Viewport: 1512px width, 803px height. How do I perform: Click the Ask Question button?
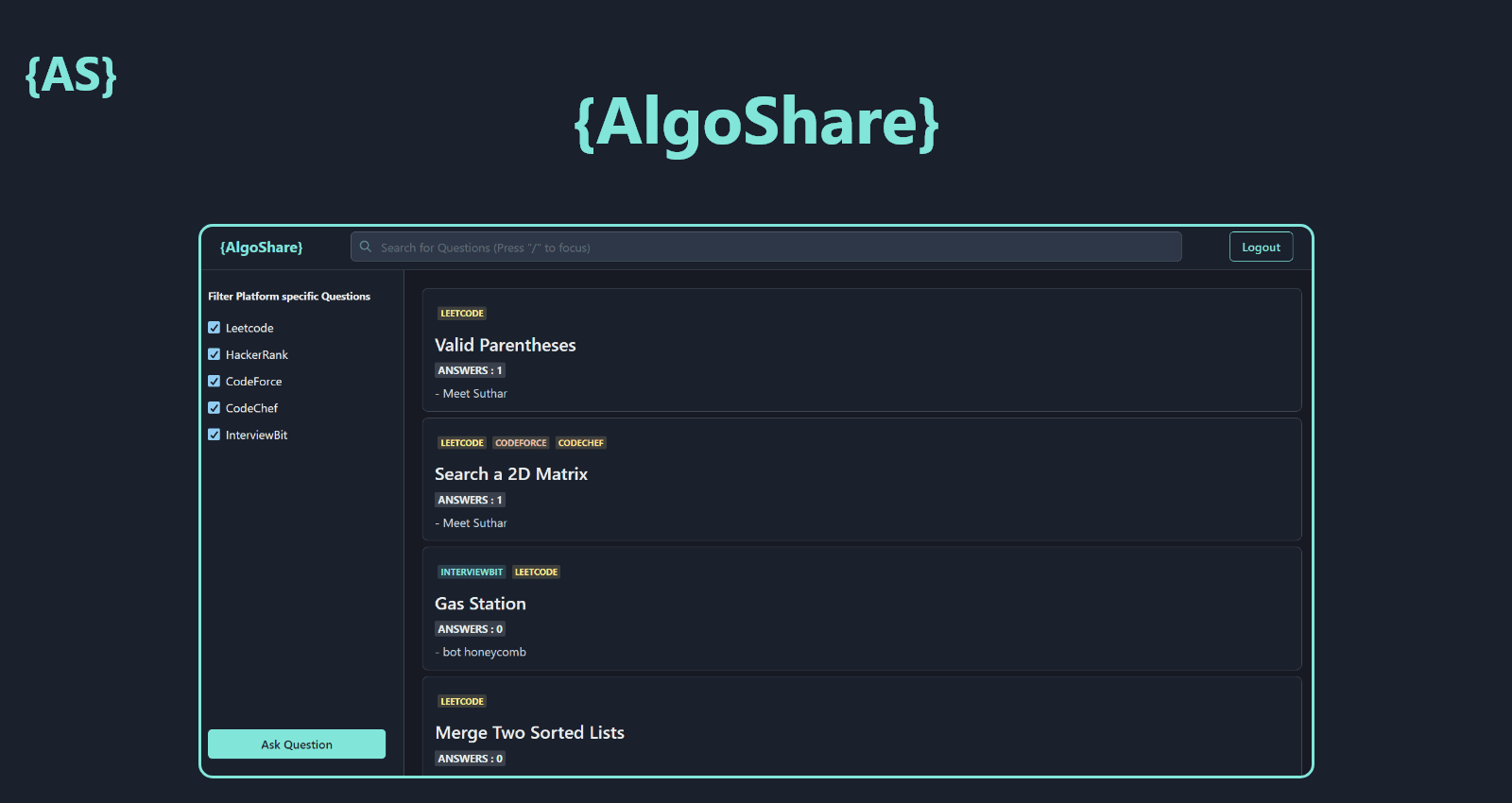click(x=297, y=744)
